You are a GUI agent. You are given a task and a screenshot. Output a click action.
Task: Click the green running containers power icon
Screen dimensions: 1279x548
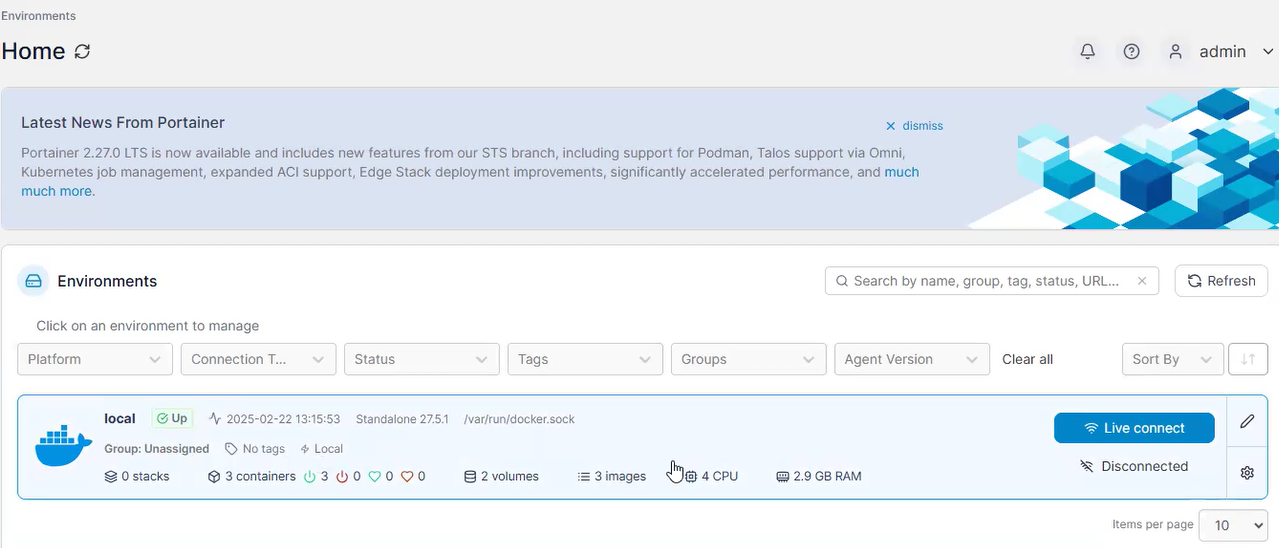click(310, 476)
